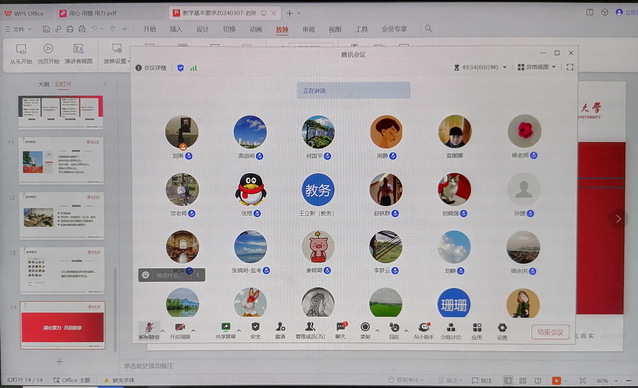Expand the arrow beside 共享屏幕
Screen dimensions: 638x388
click(x=239, y=330)
